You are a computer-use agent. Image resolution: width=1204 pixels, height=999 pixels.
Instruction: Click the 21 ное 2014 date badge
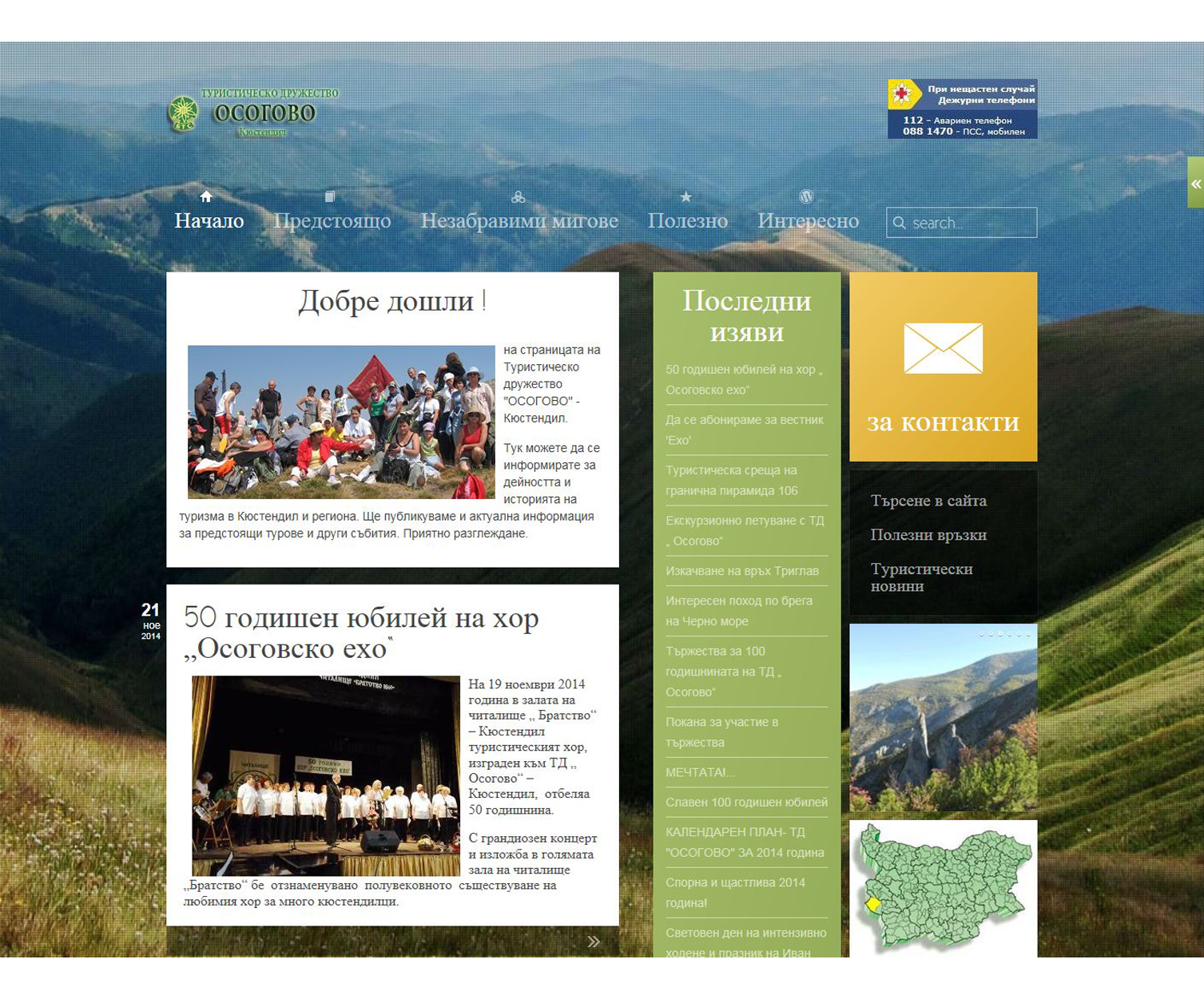(x=151, y=620)
